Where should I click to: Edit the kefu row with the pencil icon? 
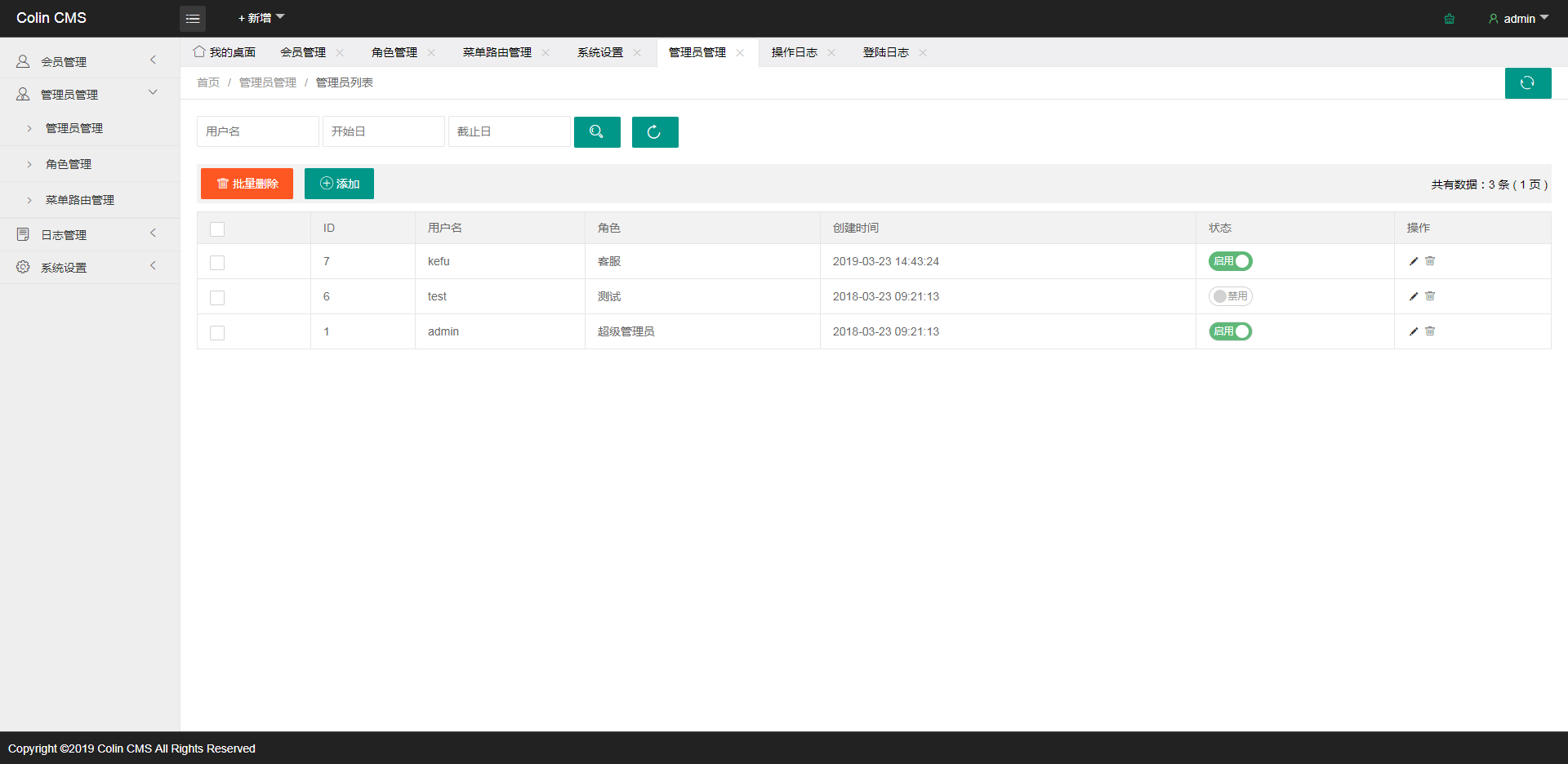pos(1414,261)
